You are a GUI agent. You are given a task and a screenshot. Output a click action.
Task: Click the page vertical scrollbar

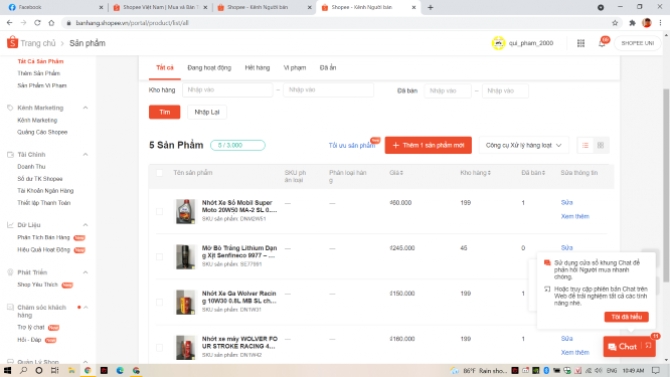click(666, 185)
